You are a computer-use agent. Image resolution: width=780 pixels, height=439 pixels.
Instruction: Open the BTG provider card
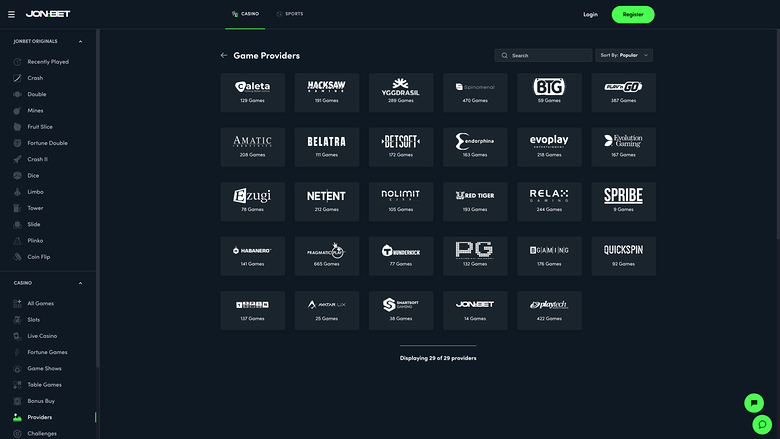click(x=549, y=92)
